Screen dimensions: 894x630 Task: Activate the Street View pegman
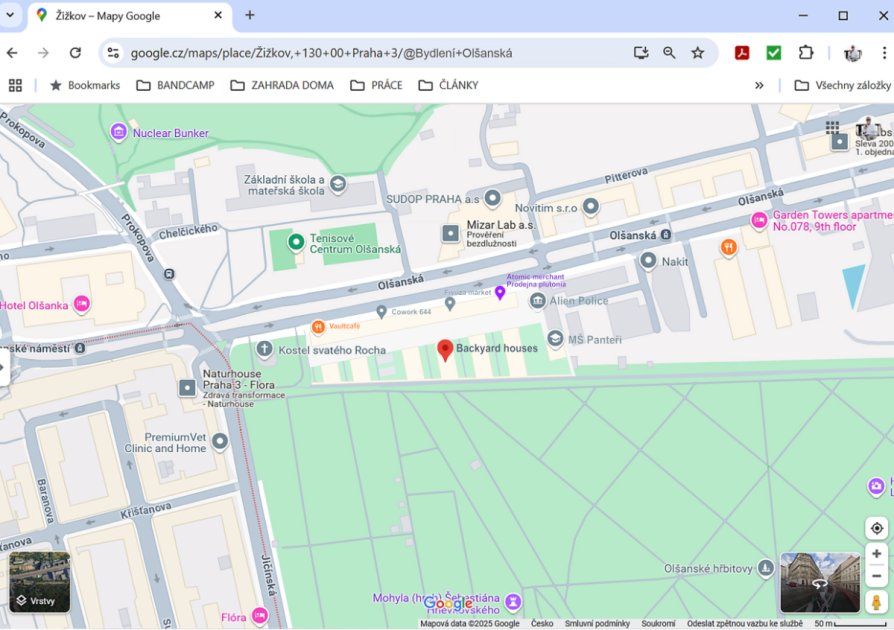pos(876,601)
